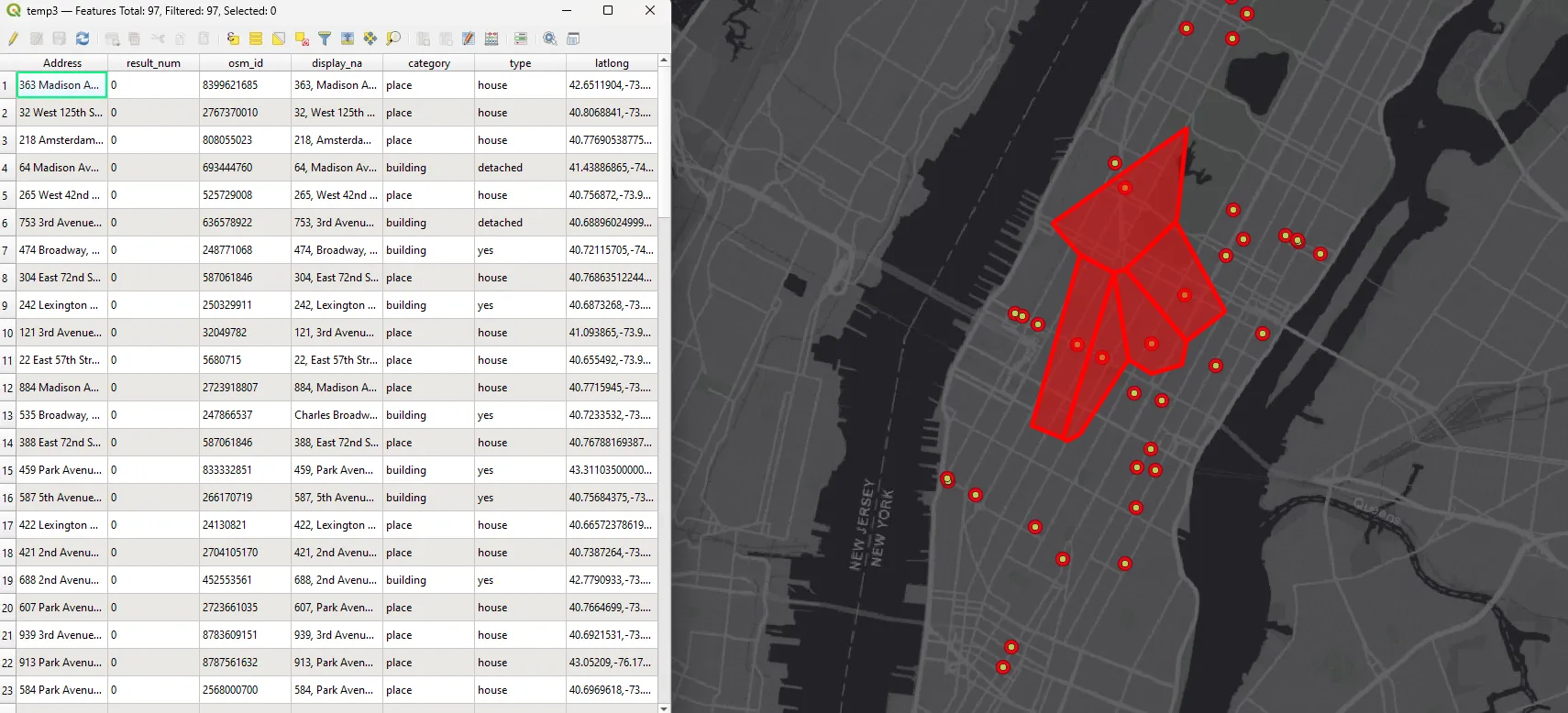Open the field calculator
The image size is (1568, 713).
491,38
